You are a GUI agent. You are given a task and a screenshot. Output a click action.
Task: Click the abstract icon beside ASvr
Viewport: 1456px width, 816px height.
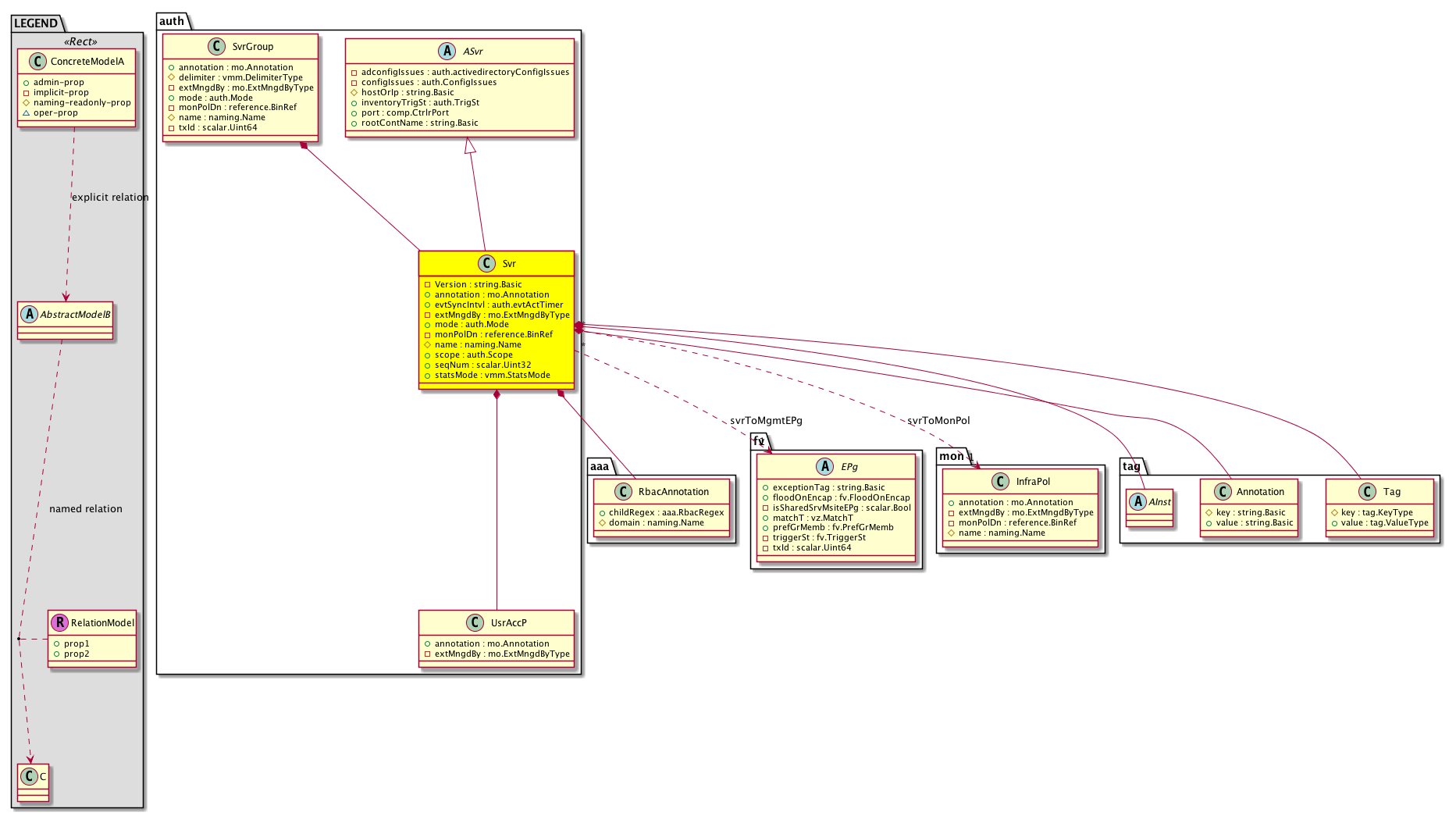tap(447, 52)
